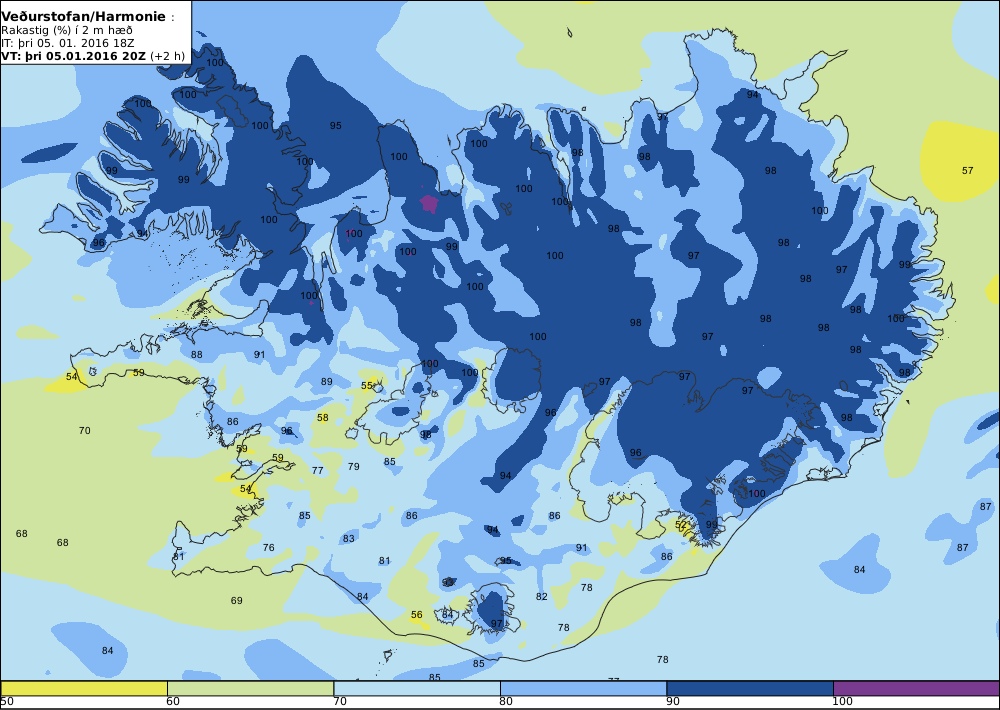Select the 'VT: þri 05.01.2016 20Z (+2 h)' line

click(x=93, y=56)
